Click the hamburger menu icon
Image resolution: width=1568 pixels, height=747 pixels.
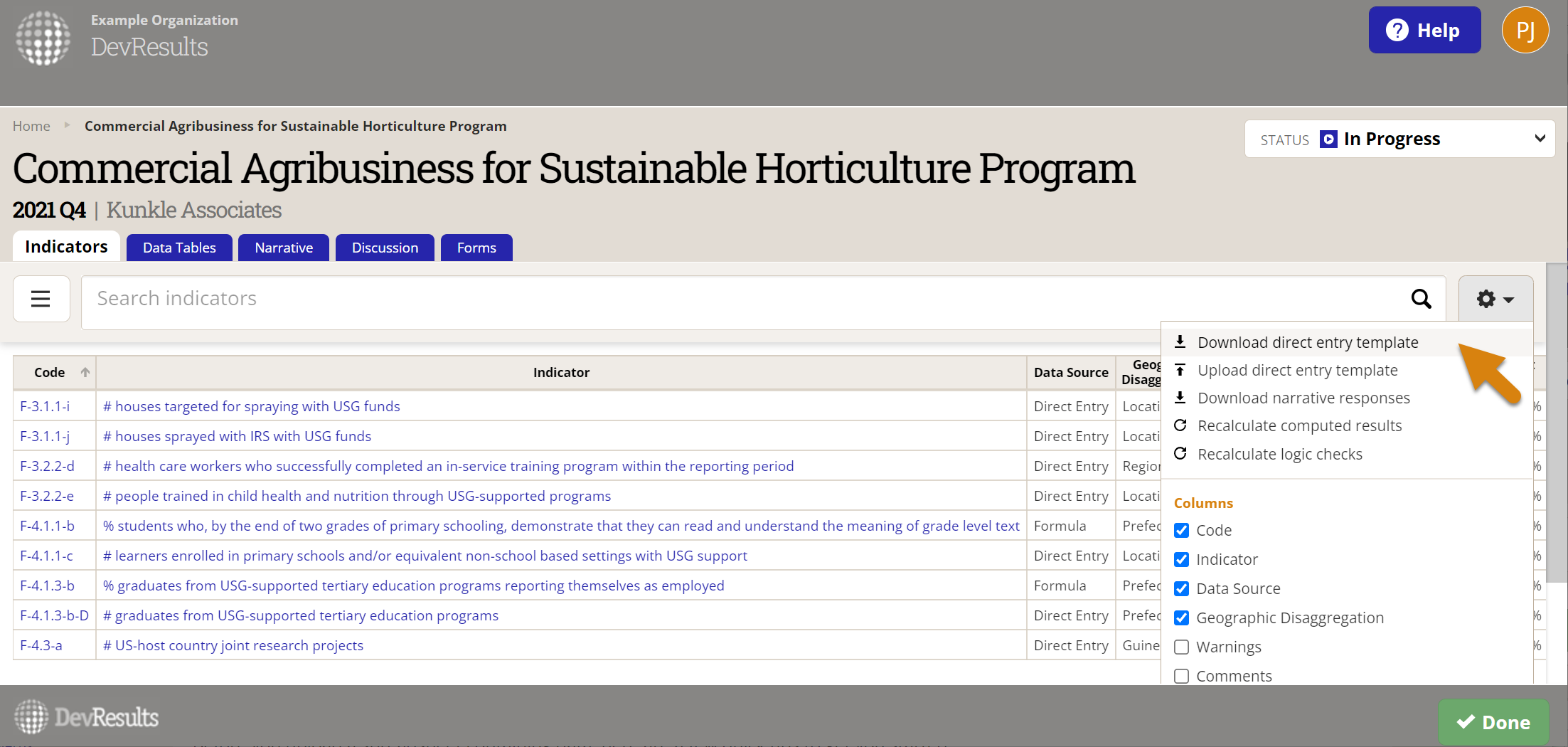[x=41, y=299]
